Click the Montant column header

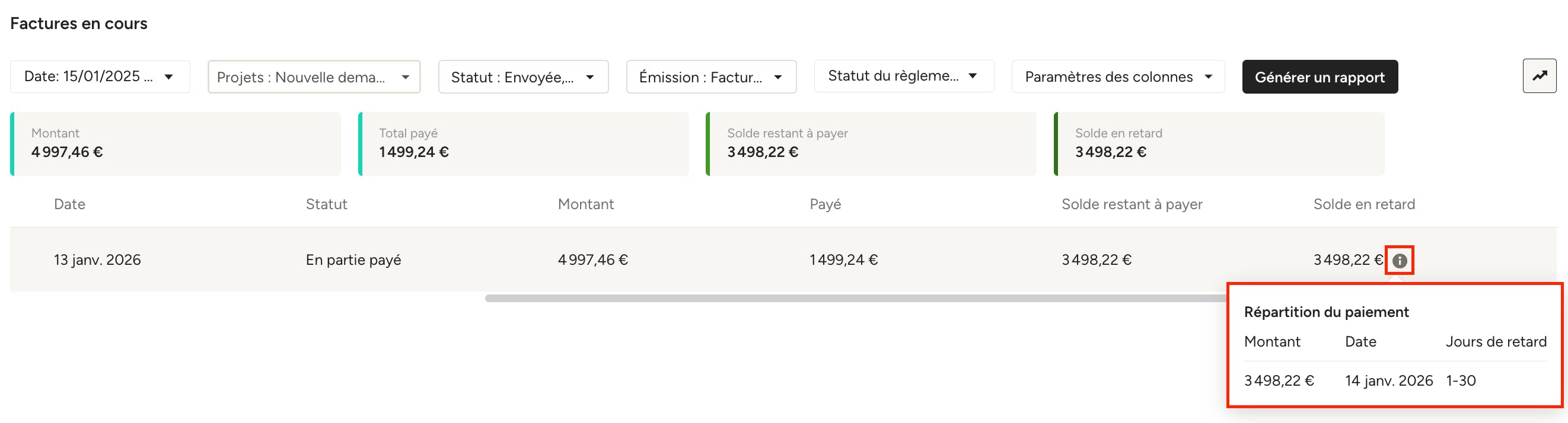pyautogui.click(x=585, y=204)
